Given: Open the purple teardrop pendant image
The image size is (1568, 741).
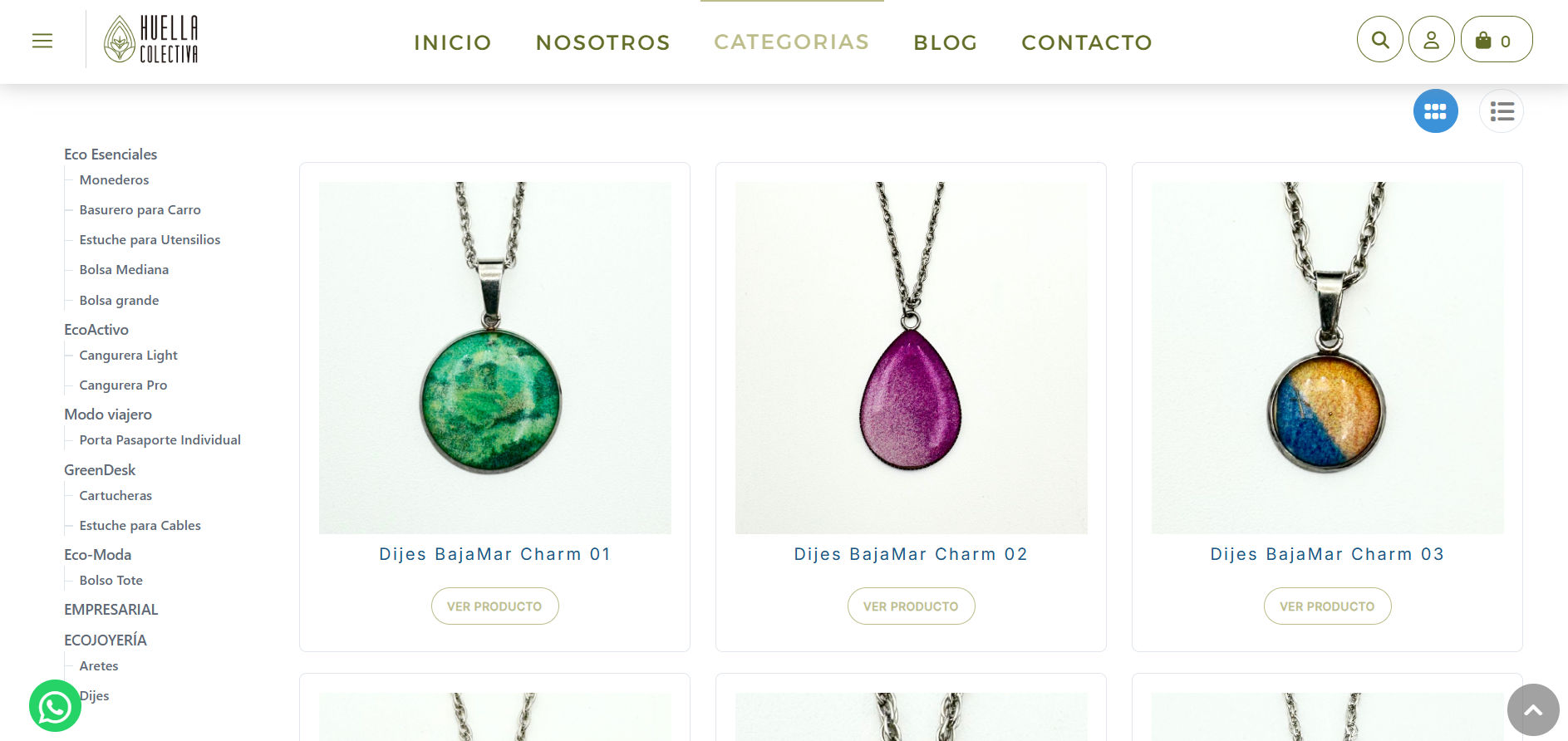Looking at the screenshot, I should [x=912, y=358].
